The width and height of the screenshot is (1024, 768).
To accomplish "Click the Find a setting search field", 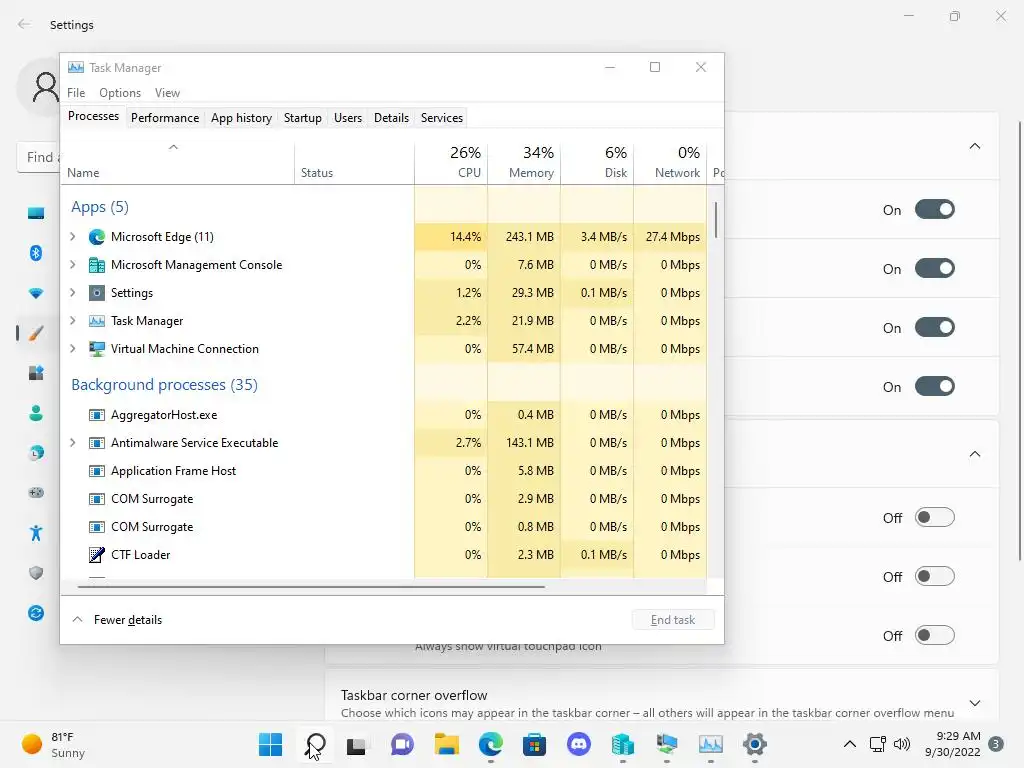I will [x=39, y=157].
